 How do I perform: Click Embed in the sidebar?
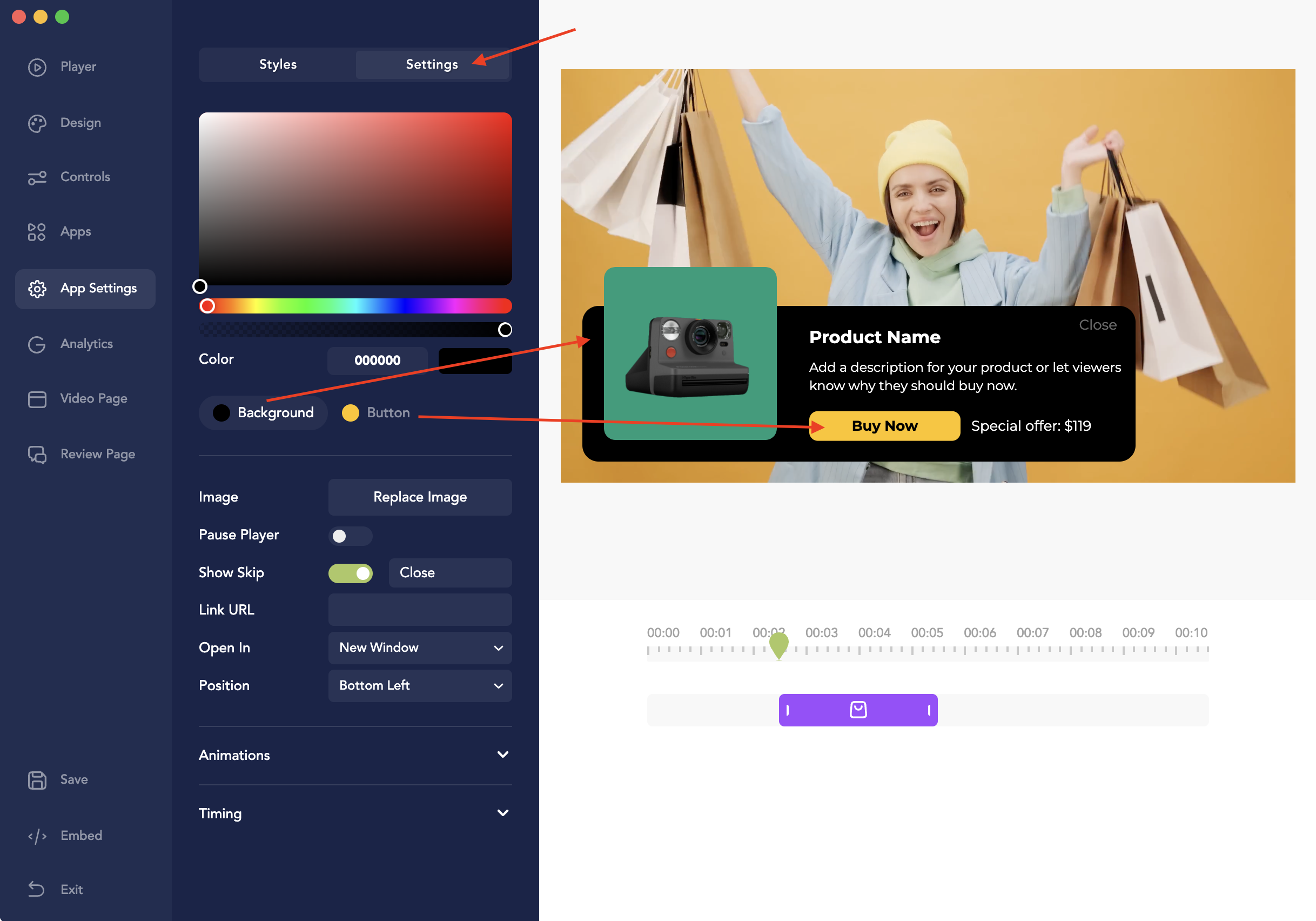point(82,836)
